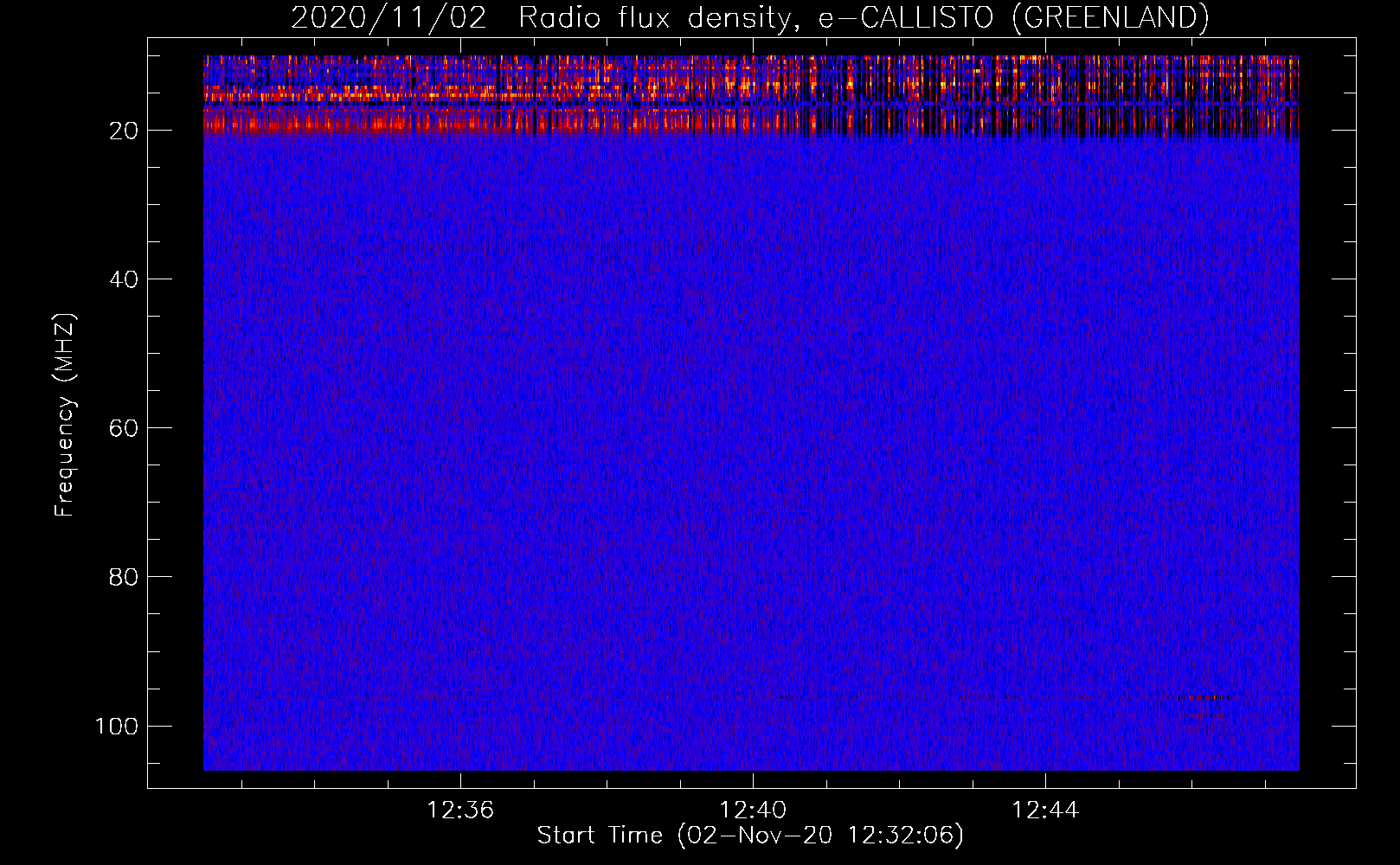Click the '60' frequency tick label
This screenshot has height=865, width=1400.
click(x=124, y=428)
